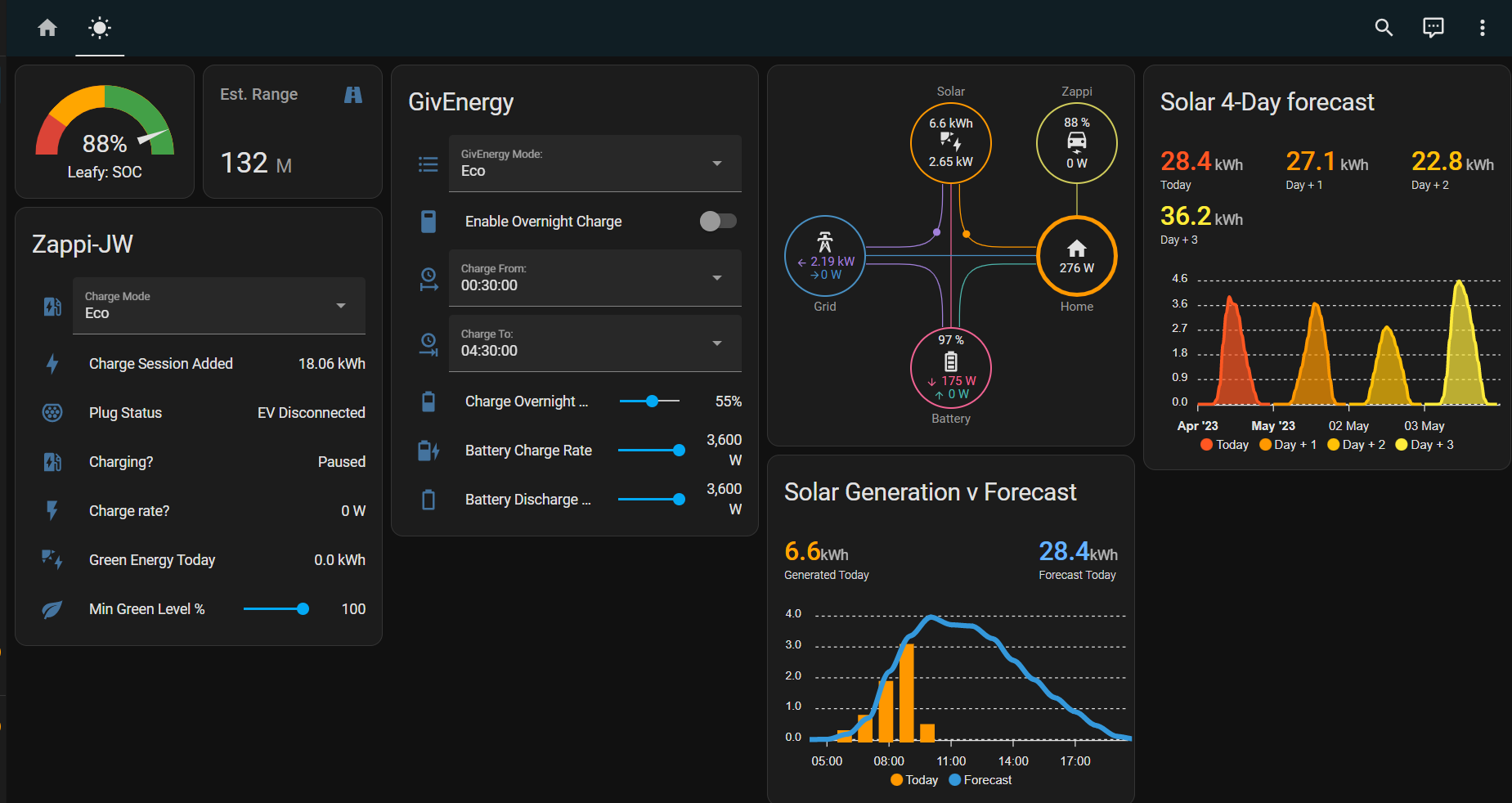This screenshot has height=803, width=1512.
Task: Toggle Enable Overnight Charge switch
Action: [x=718, y=221]
